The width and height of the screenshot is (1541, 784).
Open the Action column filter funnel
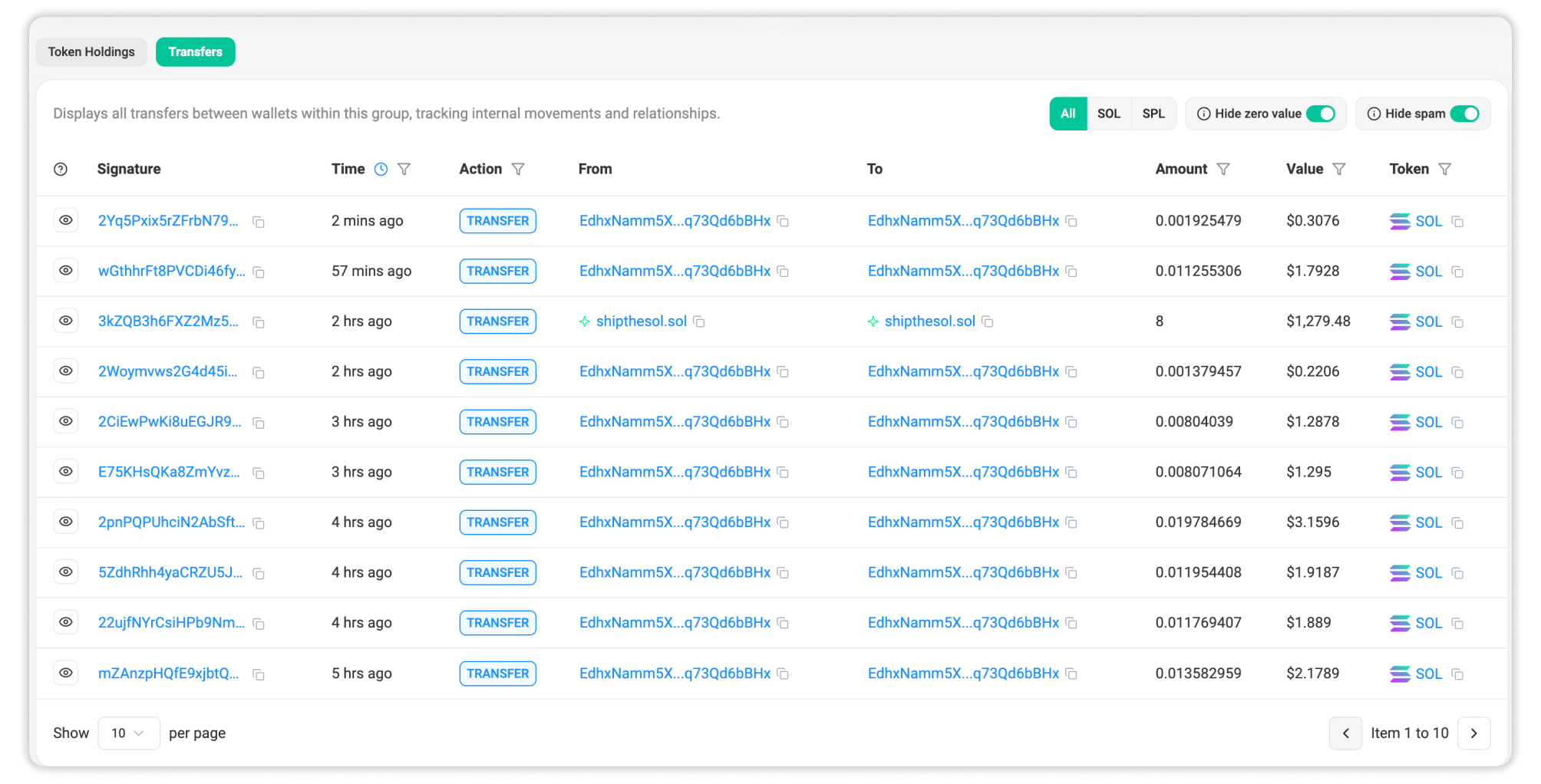pyautogui.click(x=518, y=170)
